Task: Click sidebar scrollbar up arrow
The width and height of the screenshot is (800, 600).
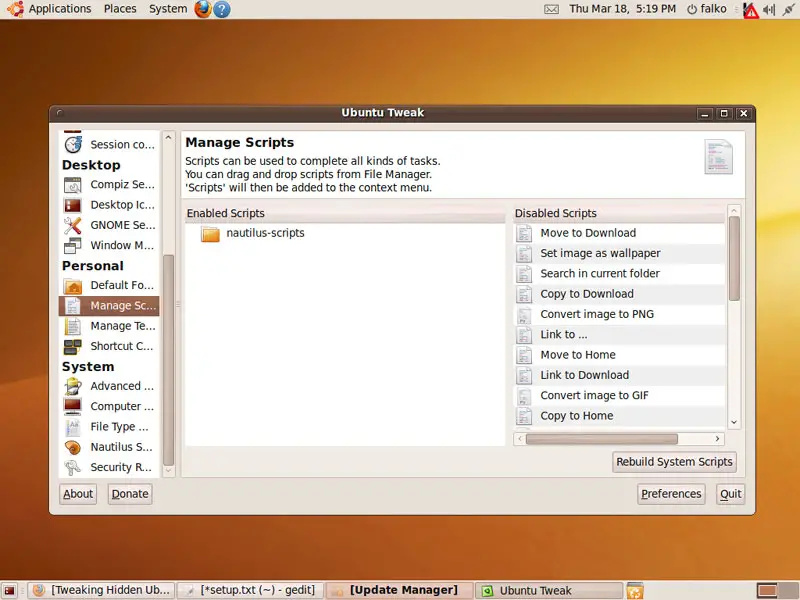Action: pyautogui.click(x=168, y=138)
